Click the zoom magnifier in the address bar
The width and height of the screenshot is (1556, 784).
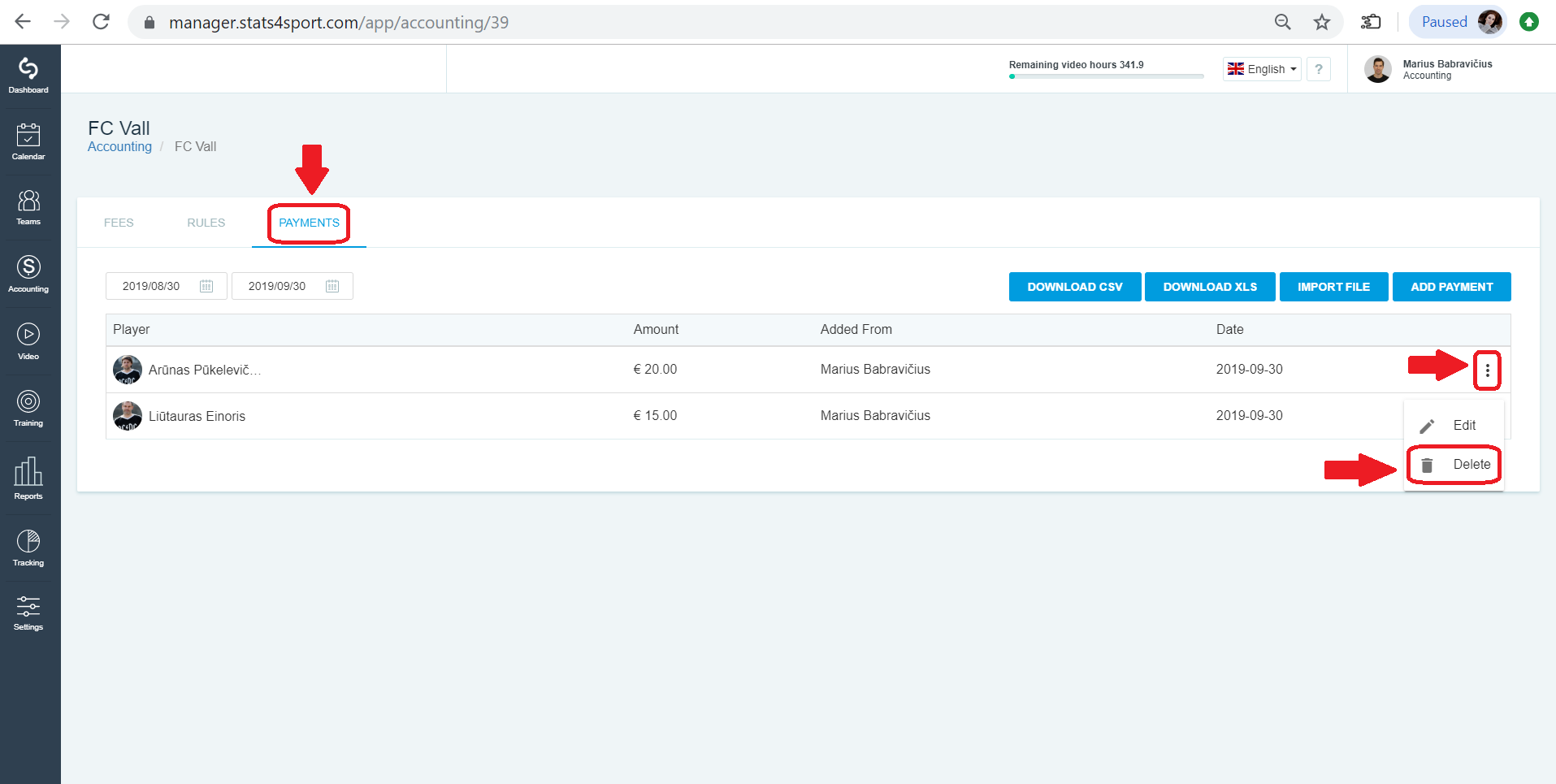tap(1283, 22)
